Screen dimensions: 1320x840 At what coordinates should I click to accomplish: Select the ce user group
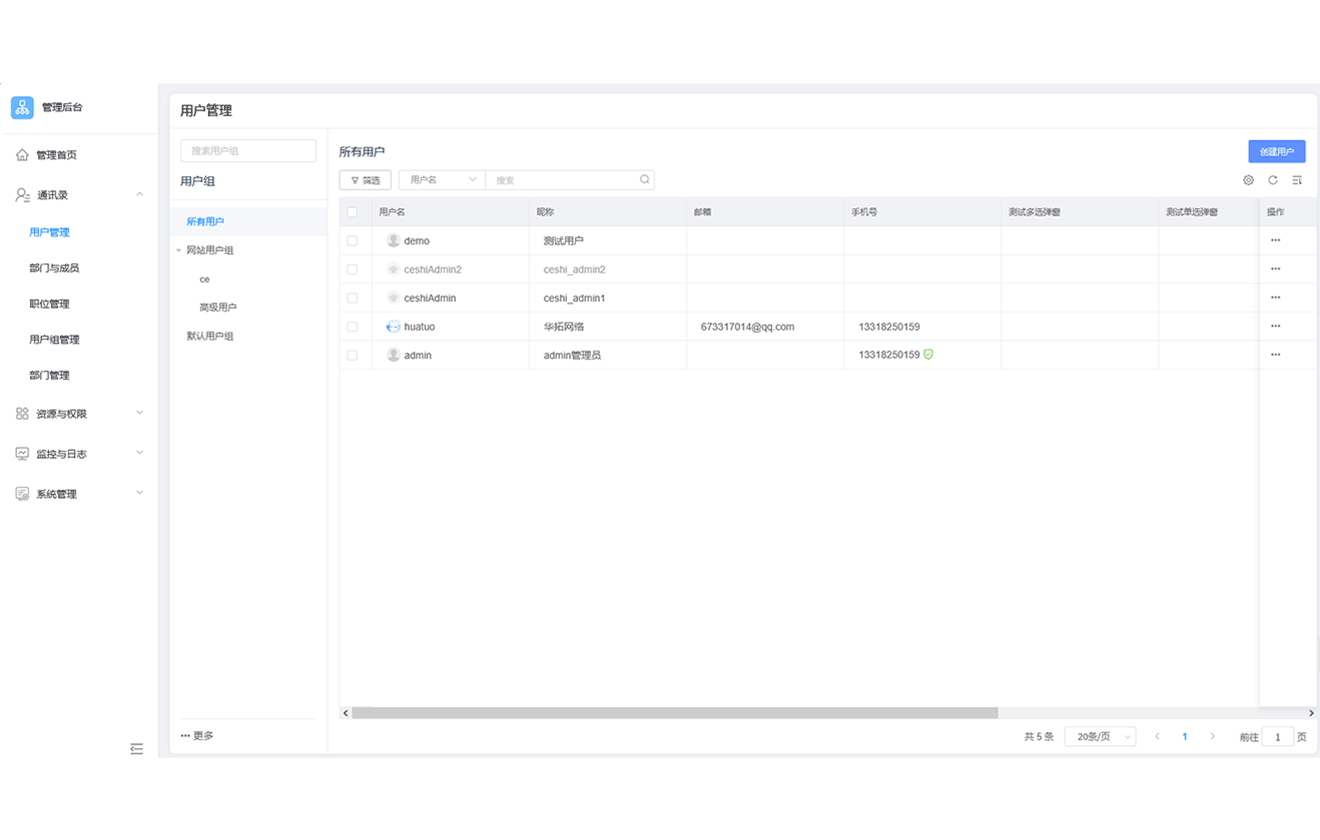pos(205,279)
